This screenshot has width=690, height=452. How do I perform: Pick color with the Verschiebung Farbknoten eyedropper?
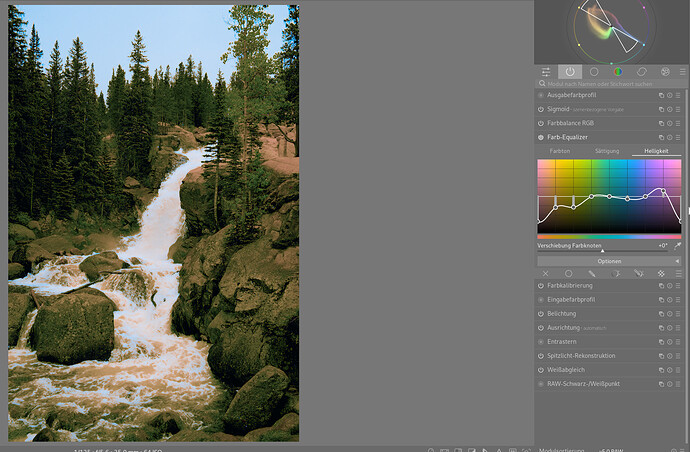point(677,245)
